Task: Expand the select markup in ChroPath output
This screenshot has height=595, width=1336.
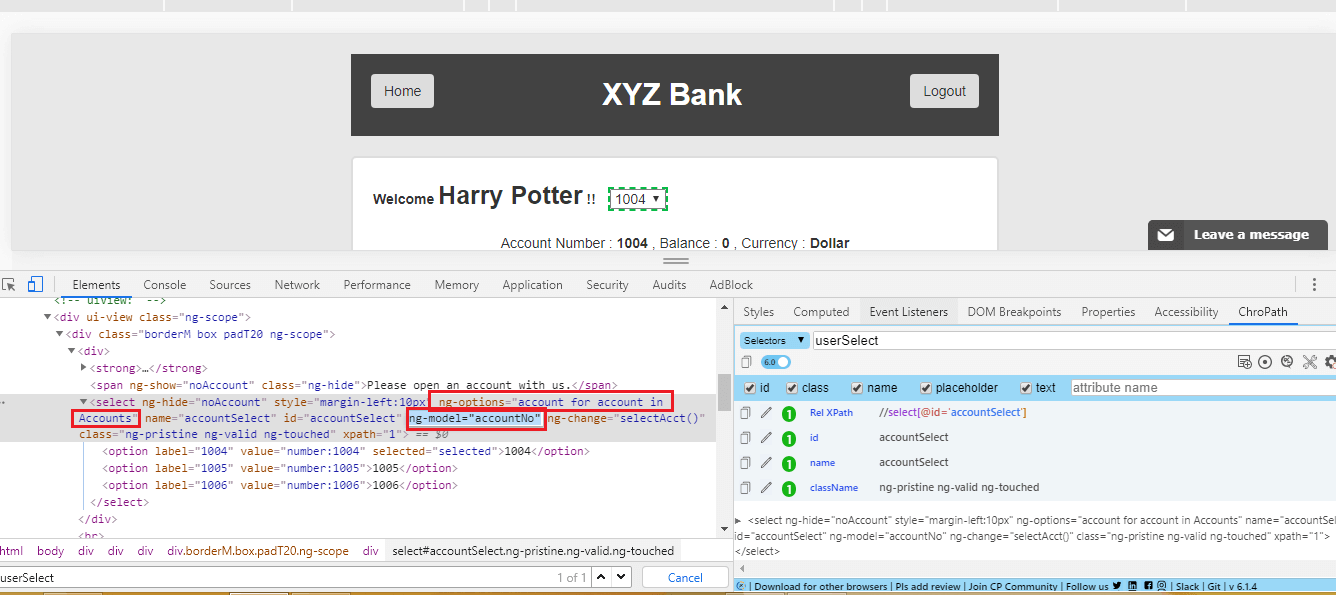Action: [739, 520]
